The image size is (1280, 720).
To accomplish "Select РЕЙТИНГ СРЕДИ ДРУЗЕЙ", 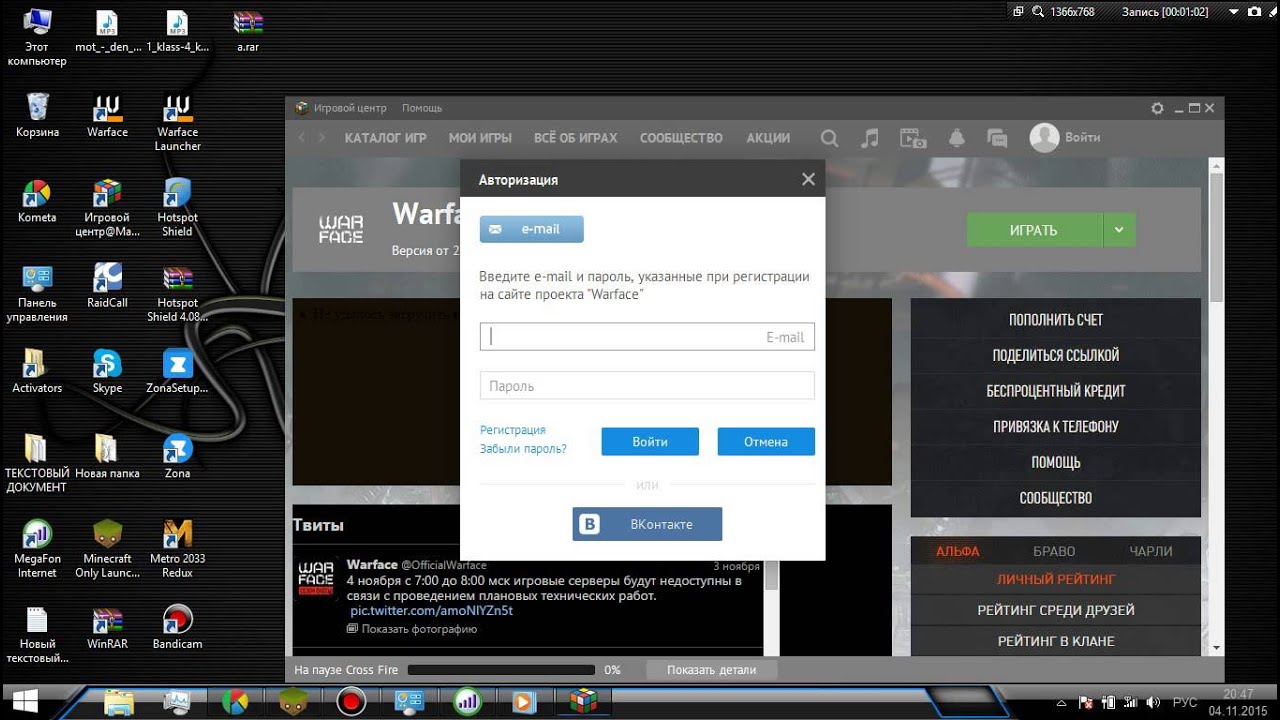I will point(1056,610).
